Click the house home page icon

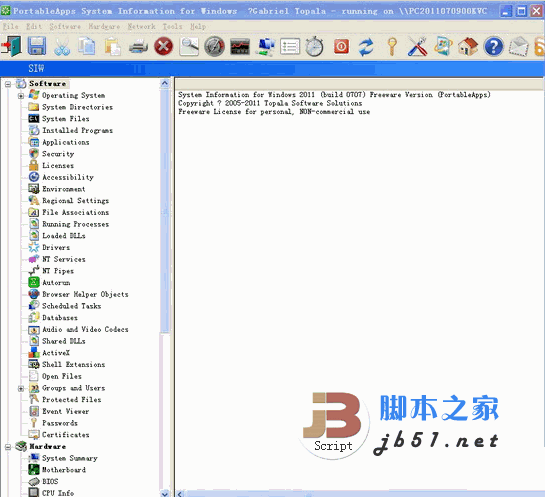(x=468, y=47)
